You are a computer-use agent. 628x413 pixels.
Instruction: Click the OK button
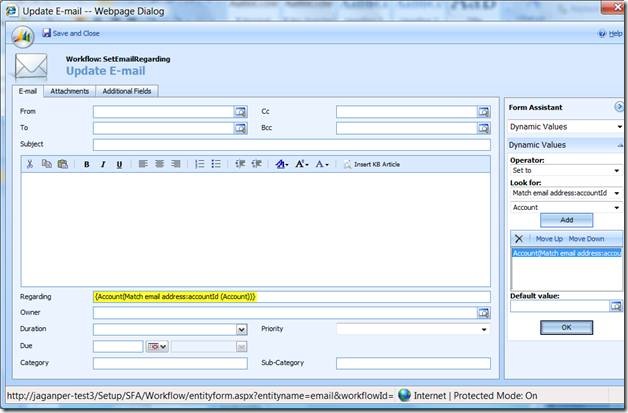point(566,327)
